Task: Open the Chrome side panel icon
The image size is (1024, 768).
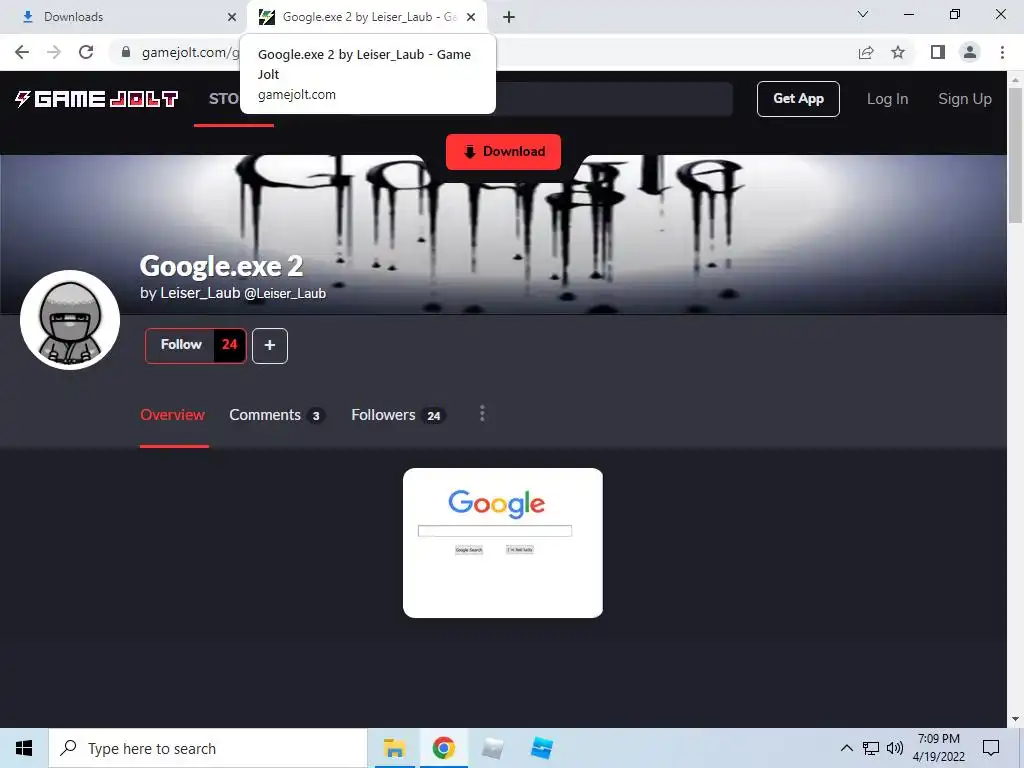Action: (x=938, y=52)
